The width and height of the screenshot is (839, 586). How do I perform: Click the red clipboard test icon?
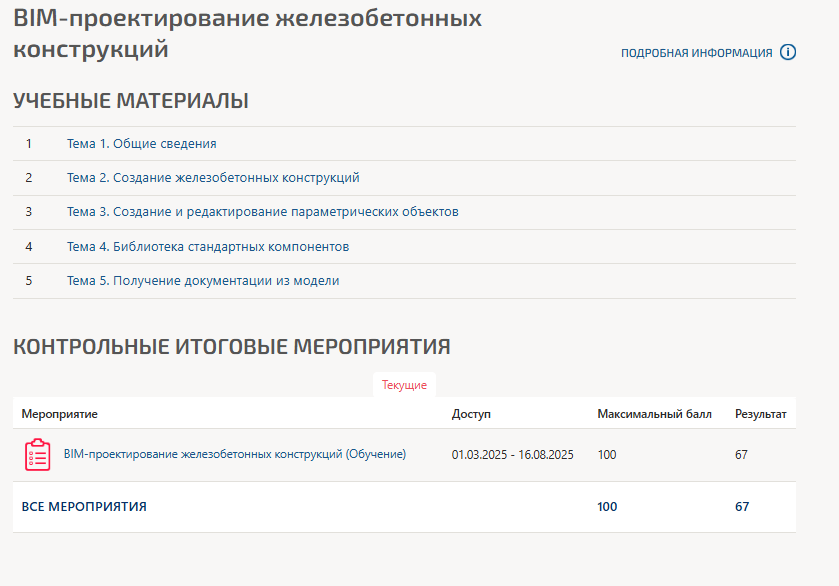tap(37, 455)
